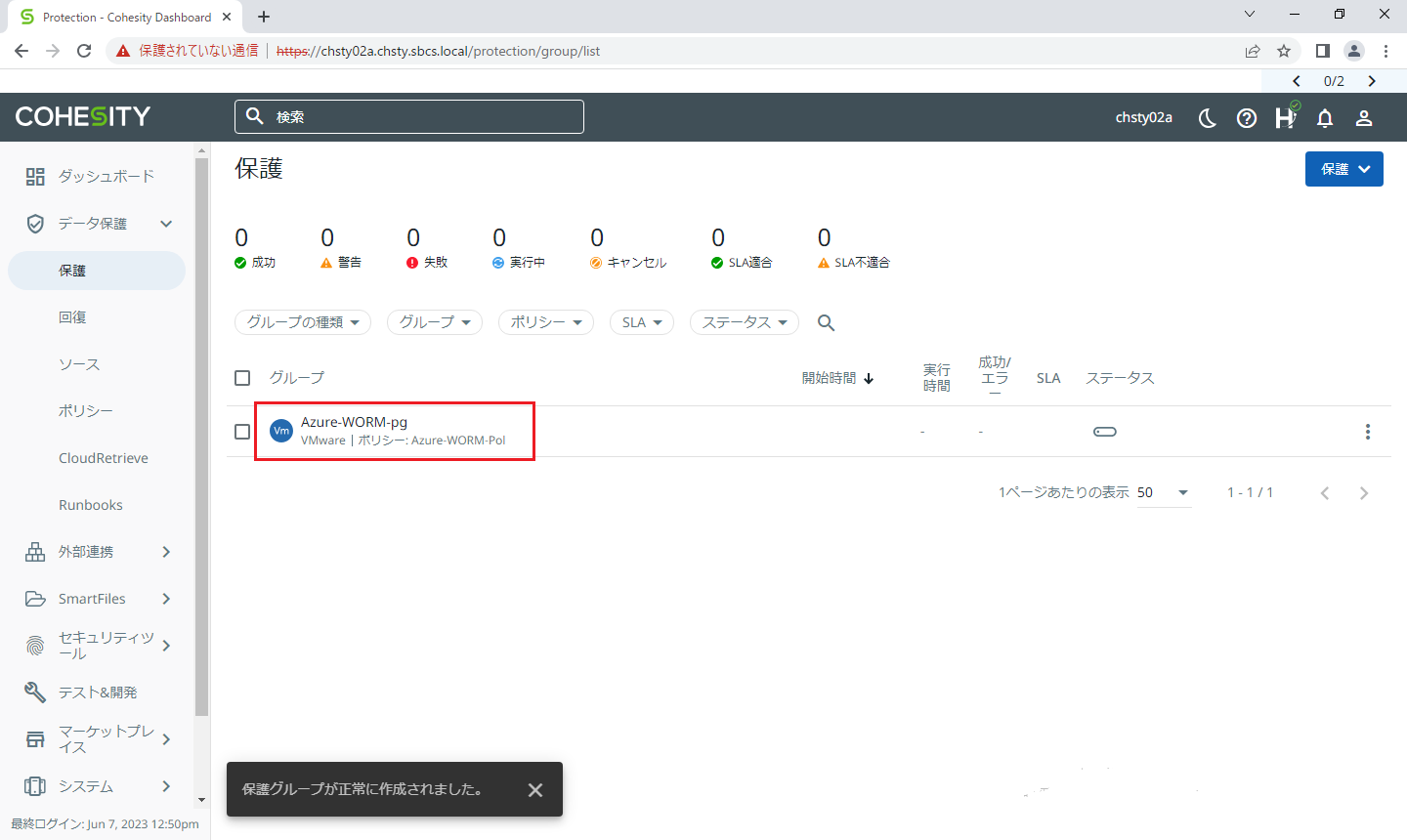Click the 検索 search field

(x=409, y=116)
